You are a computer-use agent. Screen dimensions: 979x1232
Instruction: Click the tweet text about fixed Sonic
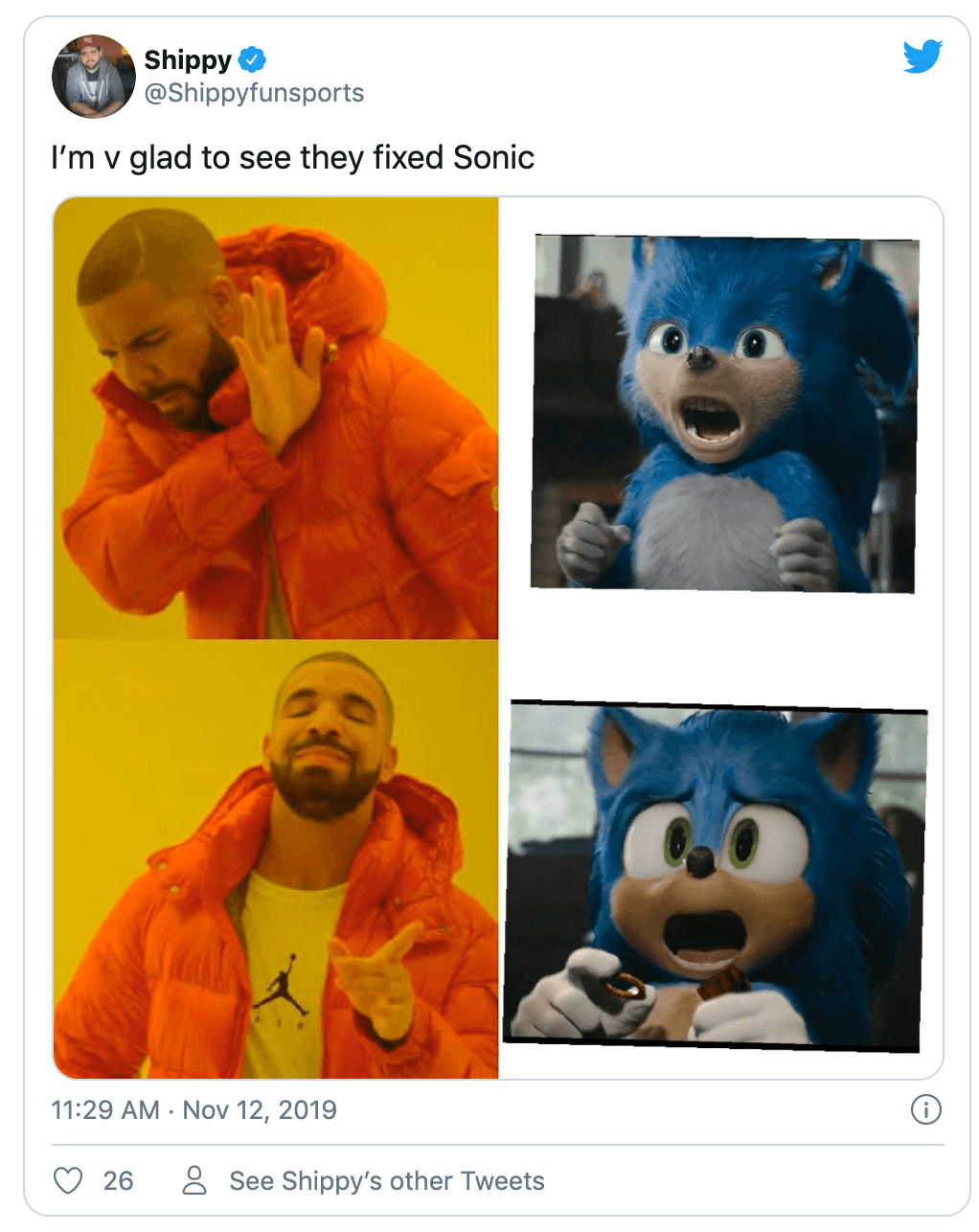pos(292,157)
